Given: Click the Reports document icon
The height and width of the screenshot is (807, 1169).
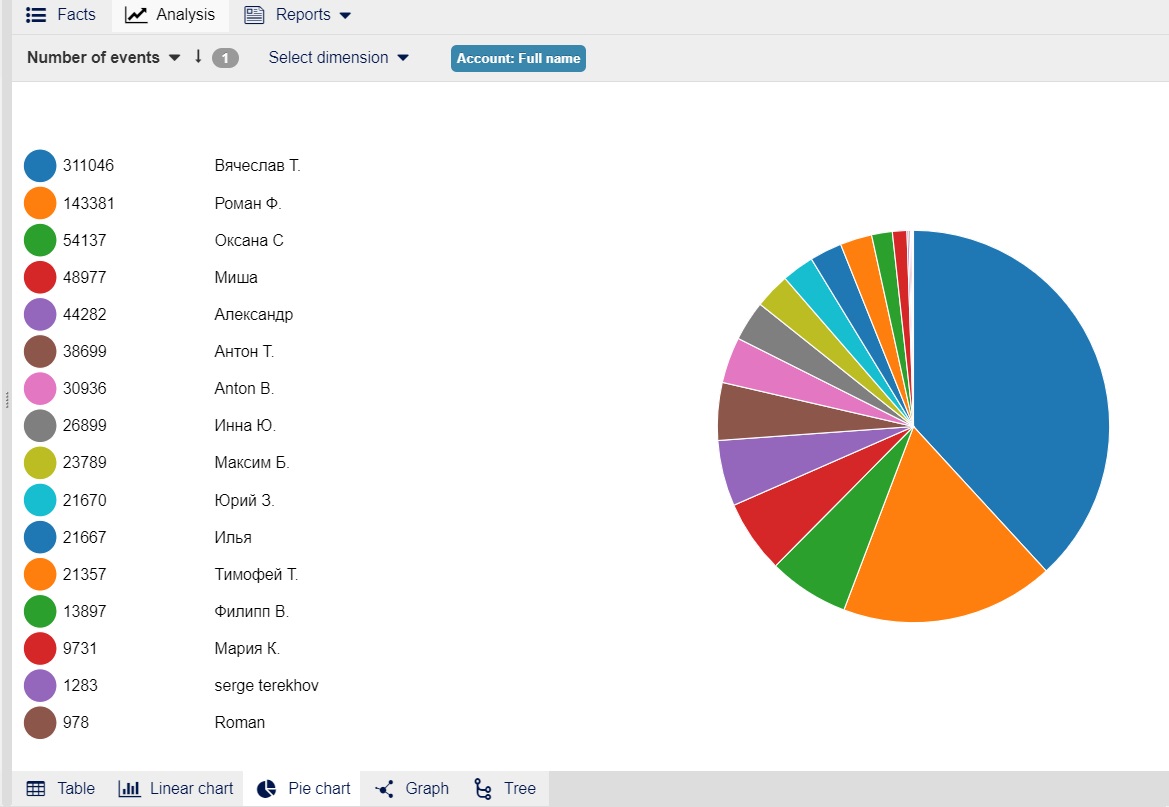Looking at the screenshot, I should pos(260,14).
